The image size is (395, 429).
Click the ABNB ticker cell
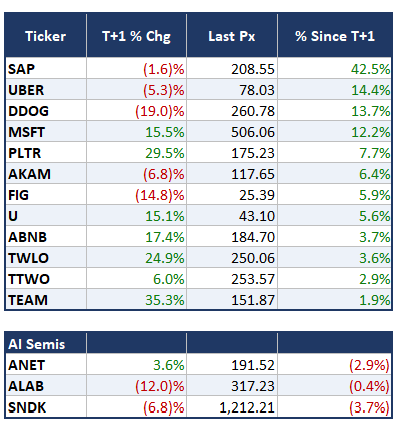point(46,237)
